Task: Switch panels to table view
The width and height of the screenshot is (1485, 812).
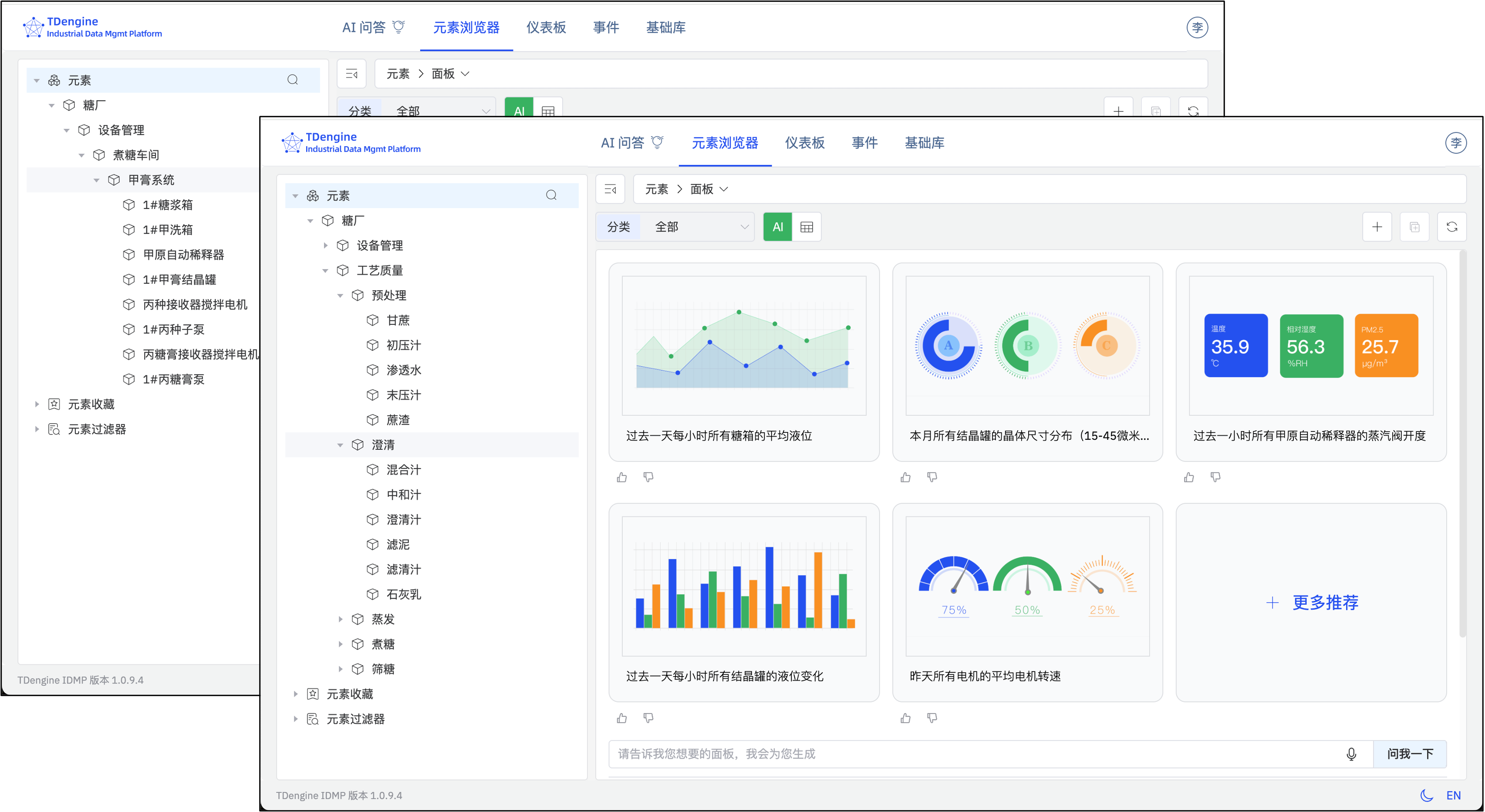Action: coord(807,226)
